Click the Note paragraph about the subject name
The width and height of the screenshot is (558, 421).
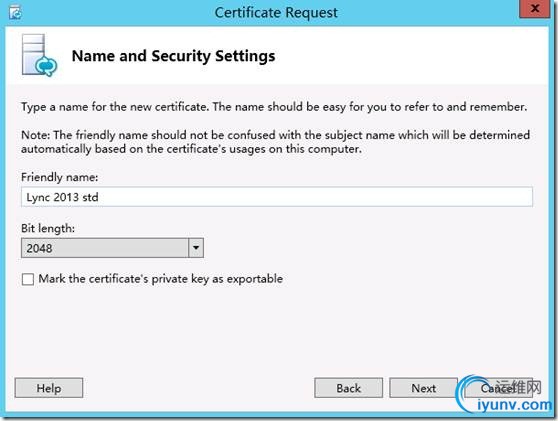coord(275,142)
